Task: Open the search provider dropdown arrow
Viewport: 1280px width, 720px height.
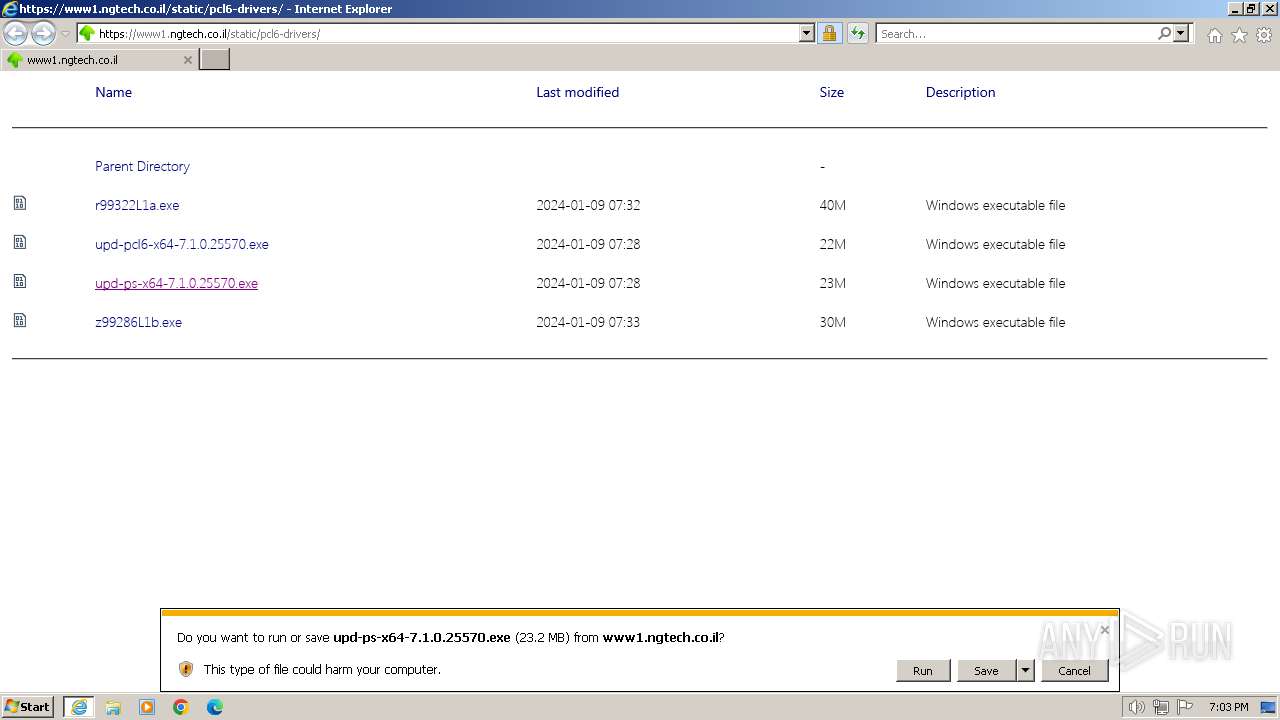Action: point(1181,34)
